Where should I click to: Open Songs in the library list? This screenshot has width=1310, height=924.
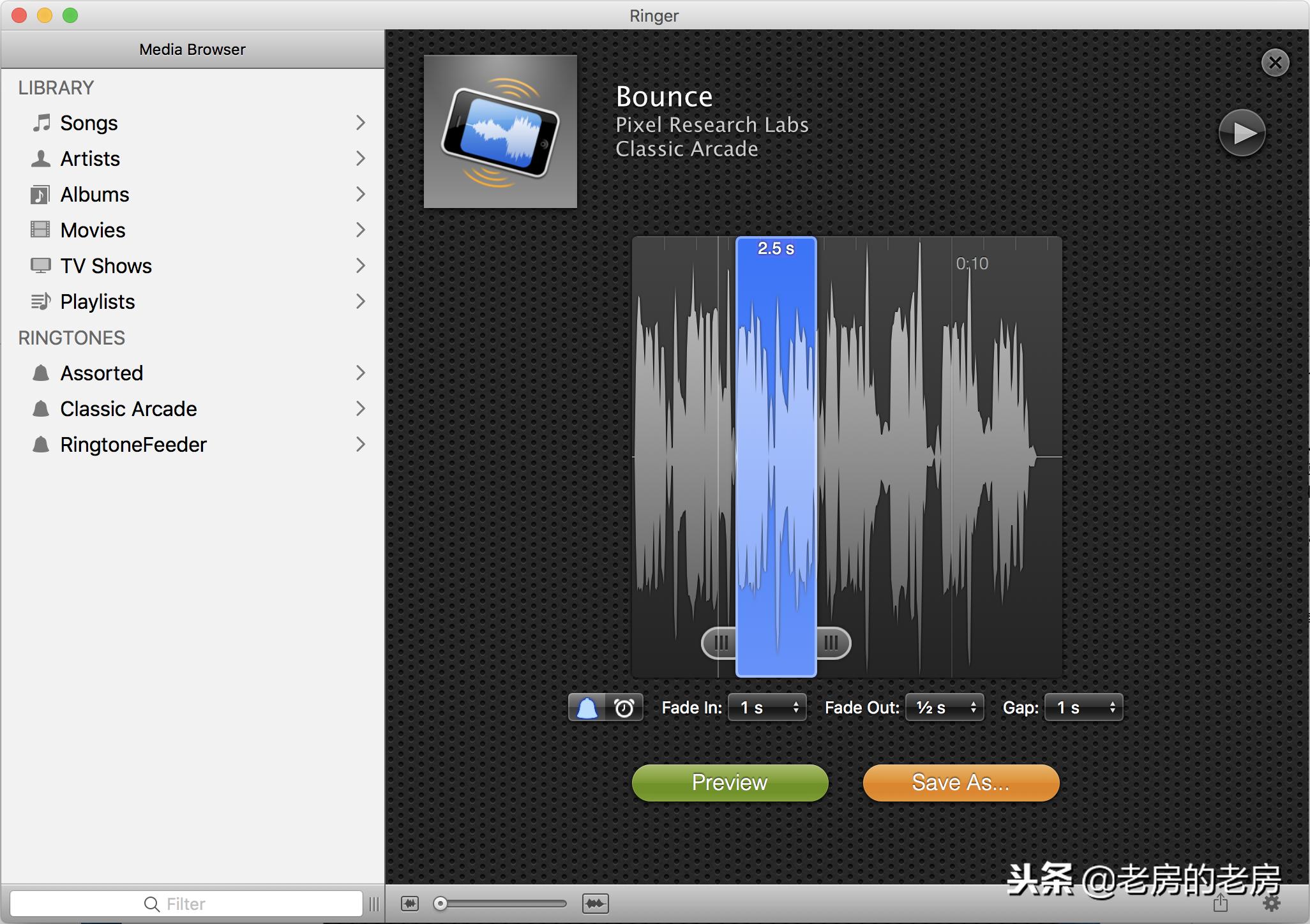pos(89,123)
